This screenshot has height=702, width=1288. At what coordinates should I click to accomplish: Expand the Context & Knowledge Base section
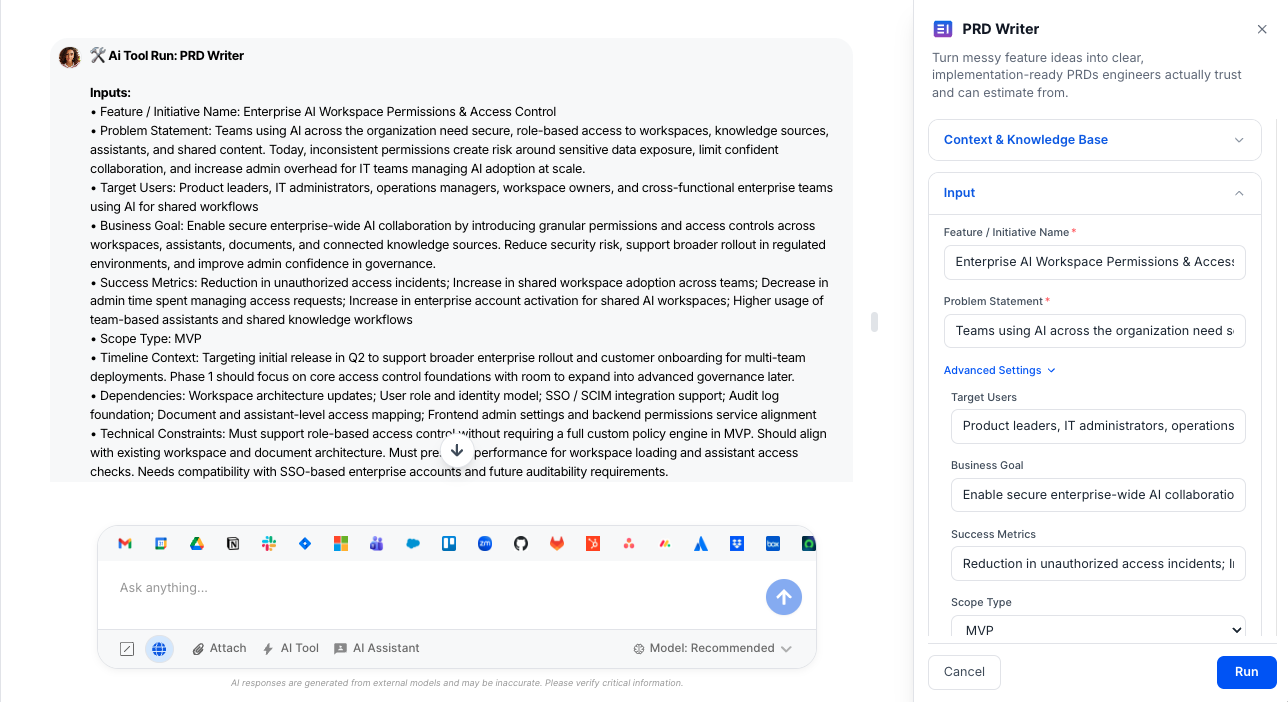click(x=1095, y=140)
